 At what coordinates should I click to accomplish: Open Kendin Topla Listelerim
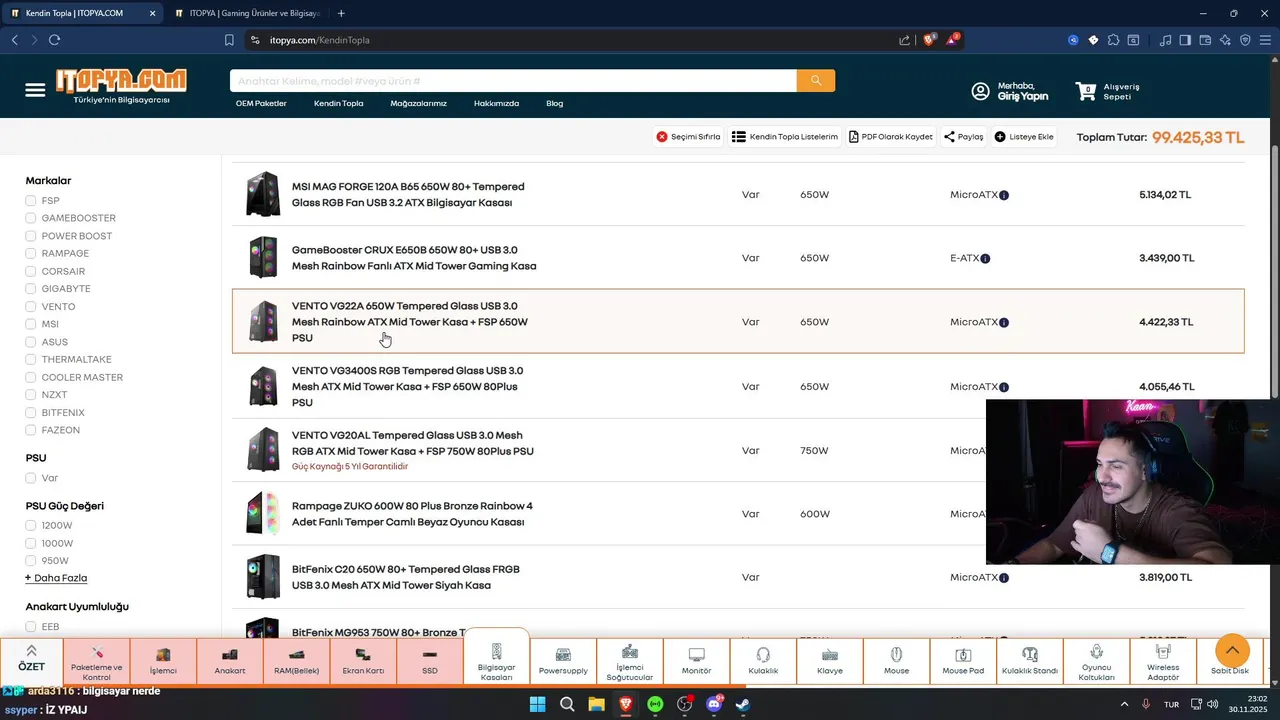click(785, 137)
